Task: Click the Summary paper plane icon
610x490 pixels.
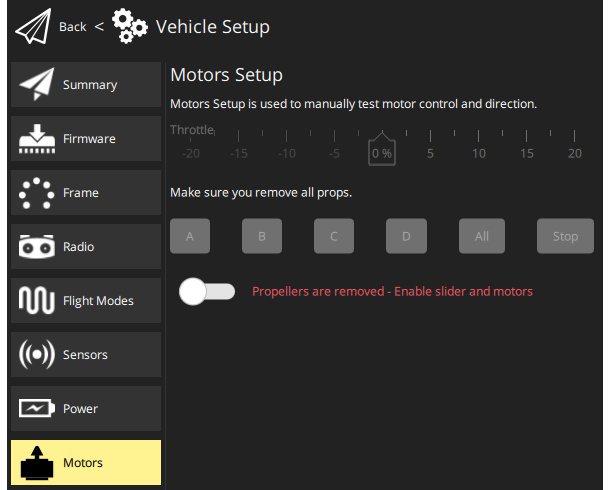Action: coord(36,85)
